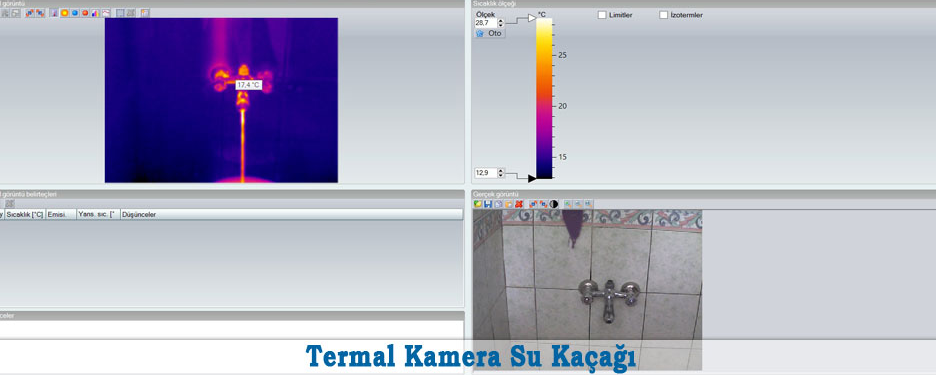Click the thermometer icon in thermal toolbar
The height and width of the screenshot is (375, 936).
(54, 13)
